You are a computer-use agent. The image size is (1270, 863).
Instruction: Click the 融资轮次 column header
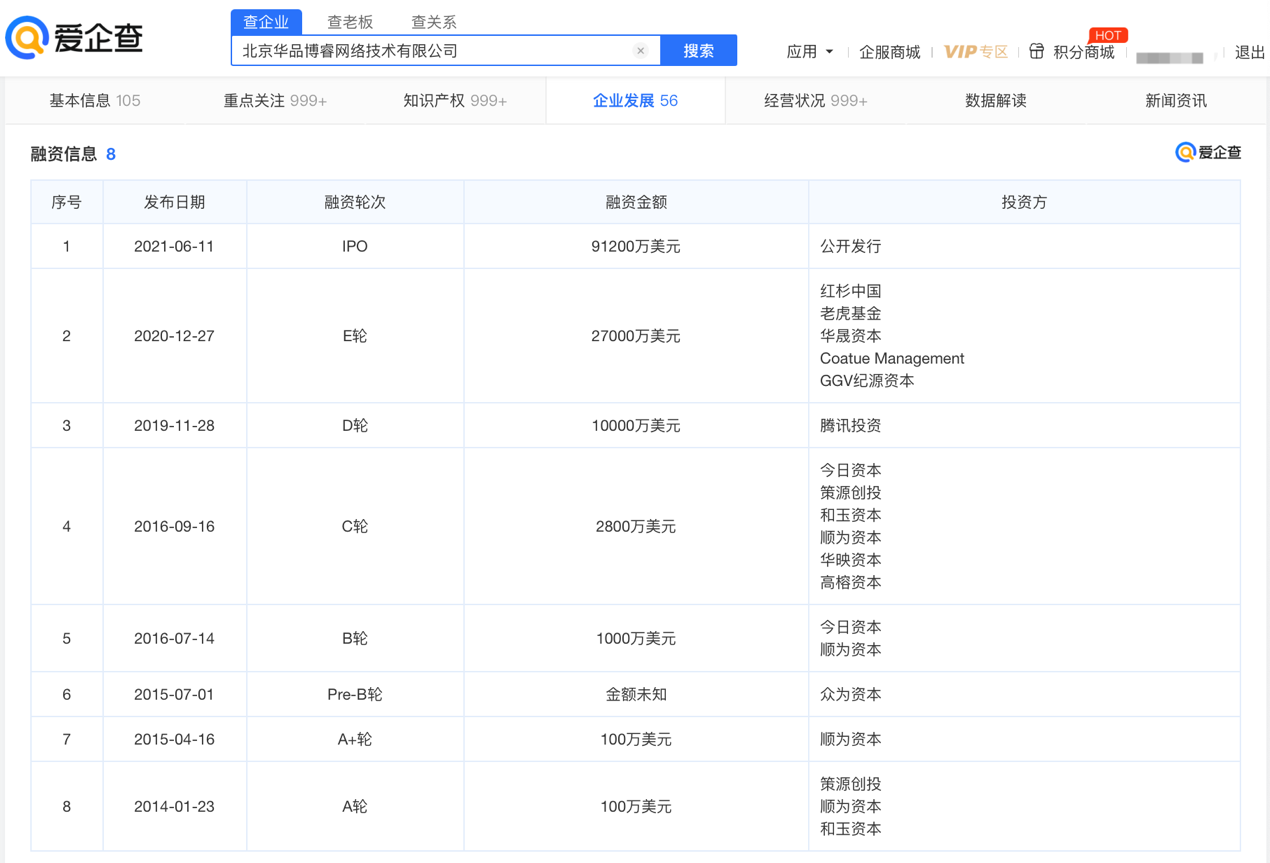(x=355, y=202)
